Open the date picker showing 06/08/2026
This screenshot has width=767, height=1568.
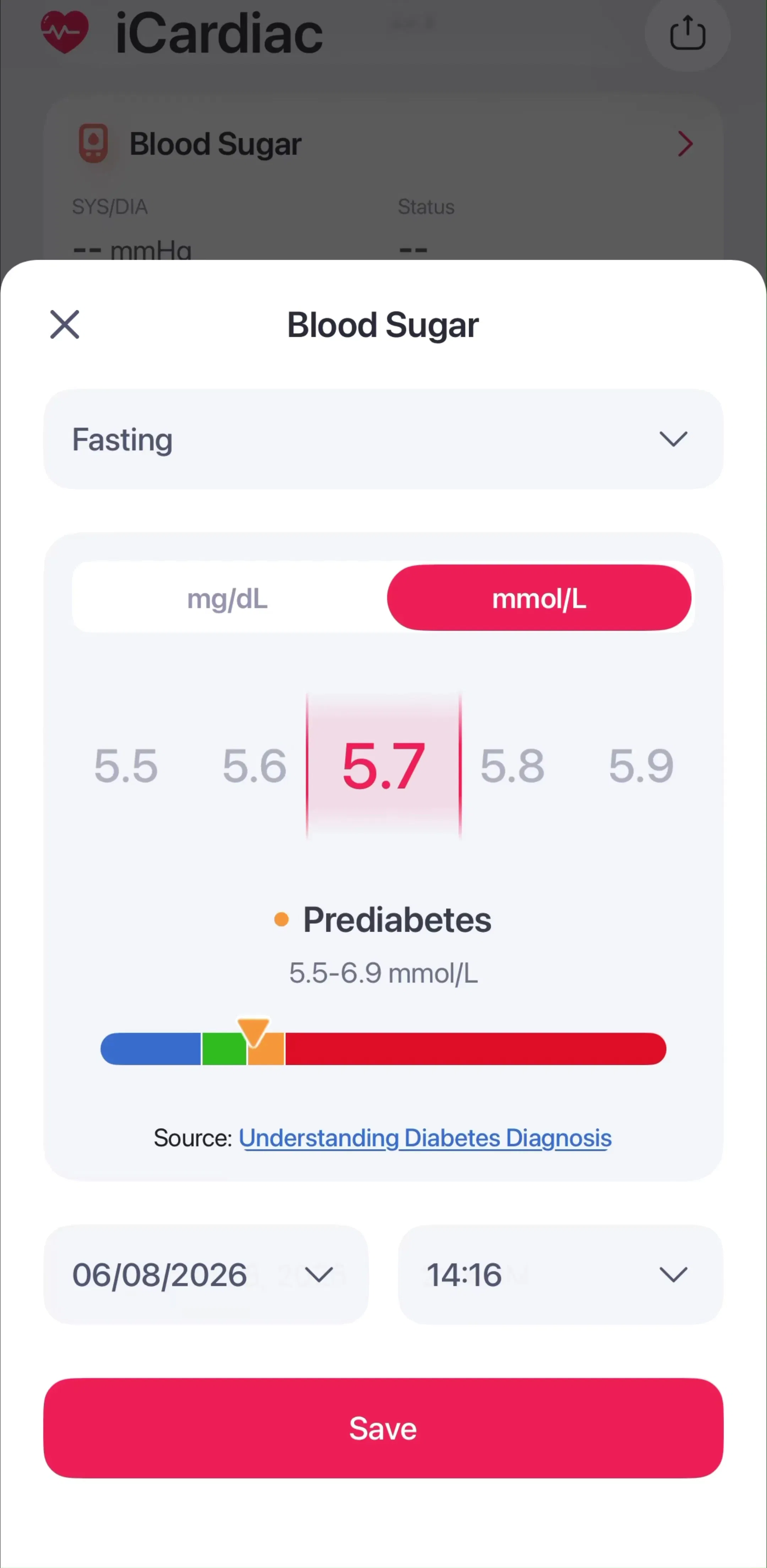(x=206, y=1274)
